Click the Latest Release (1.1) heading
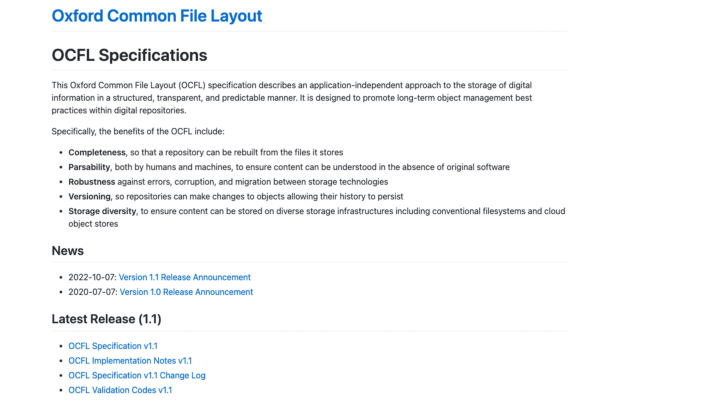The height and width of the screenshot is (405, 720). 107,319
